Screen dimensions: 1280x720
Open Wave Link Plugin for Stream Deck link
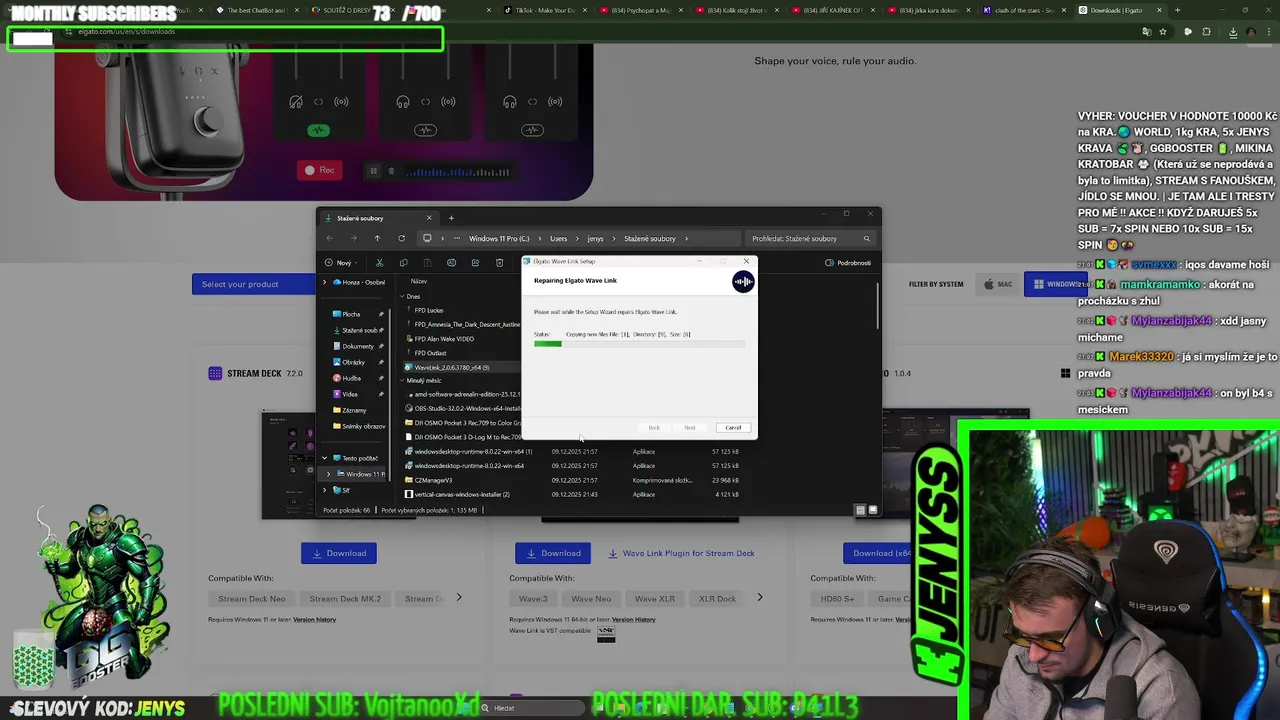click(681, 553)
